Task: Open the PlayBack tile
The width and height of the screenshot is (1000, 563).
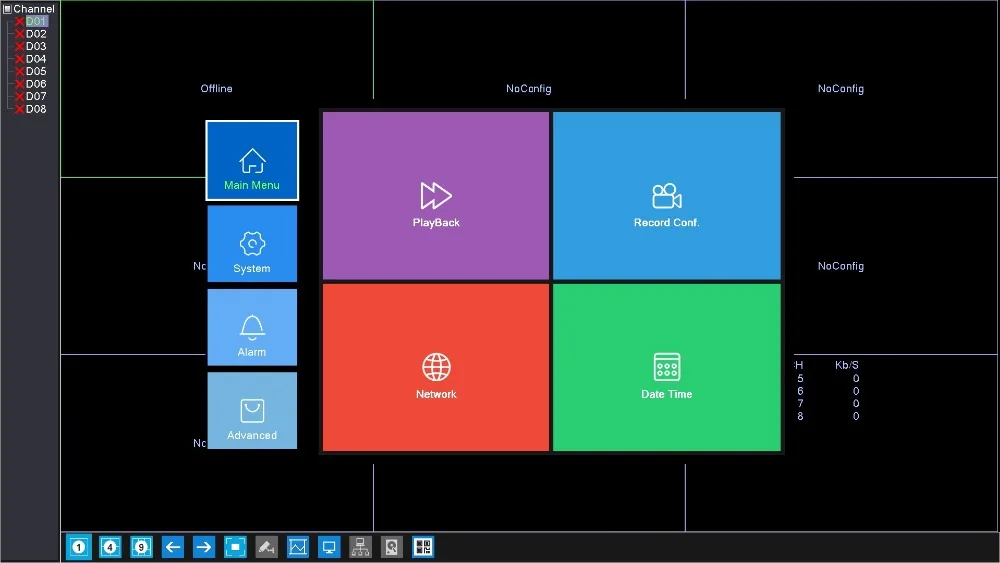Action: point(436,196)
